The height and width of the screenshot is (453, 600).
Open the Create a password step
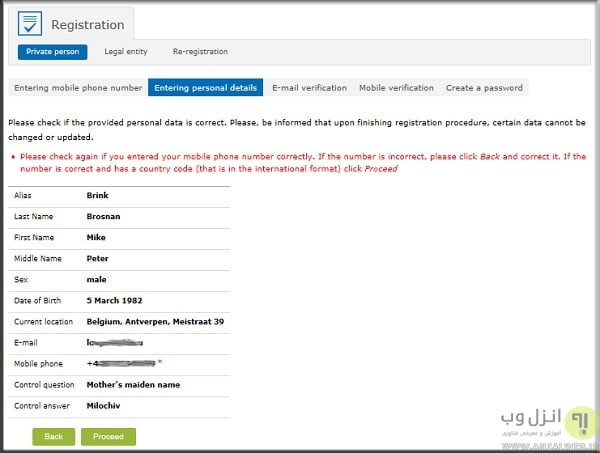coord(484,88)
